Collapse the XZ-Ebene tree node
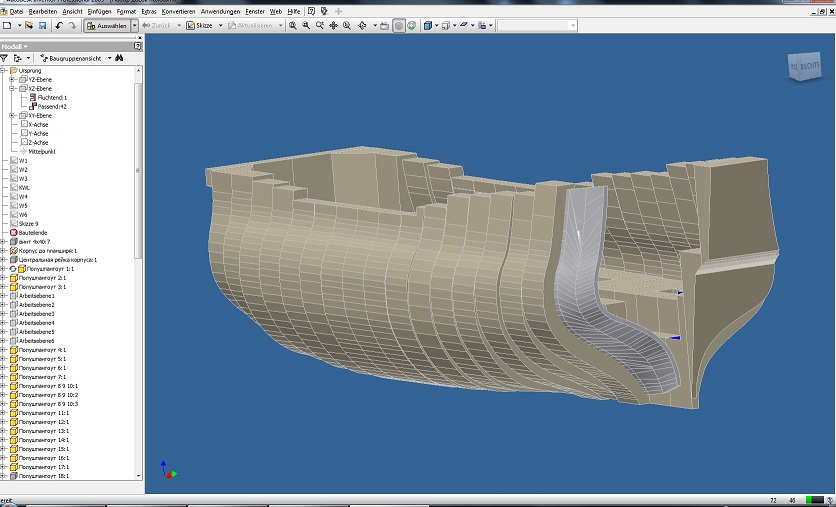 click(x=12, y=88)
